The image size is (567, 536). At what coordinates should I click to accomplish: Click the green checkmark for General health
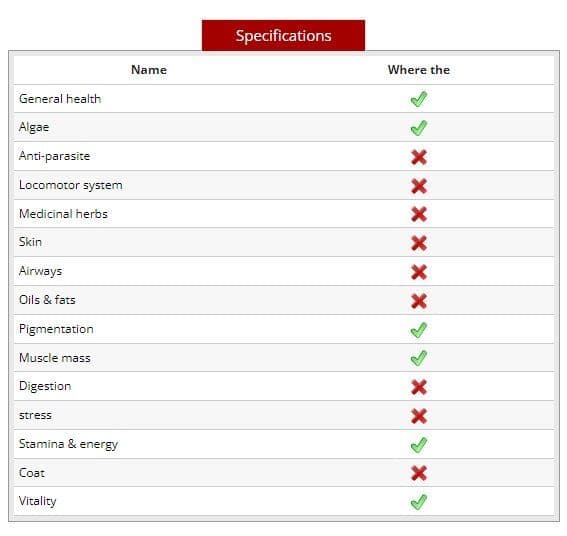point(419,99)
